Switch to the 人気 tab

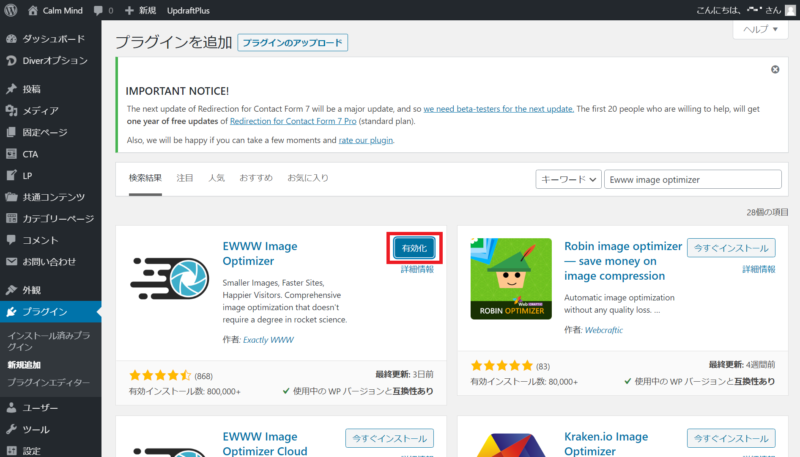[x=216, y=178]
